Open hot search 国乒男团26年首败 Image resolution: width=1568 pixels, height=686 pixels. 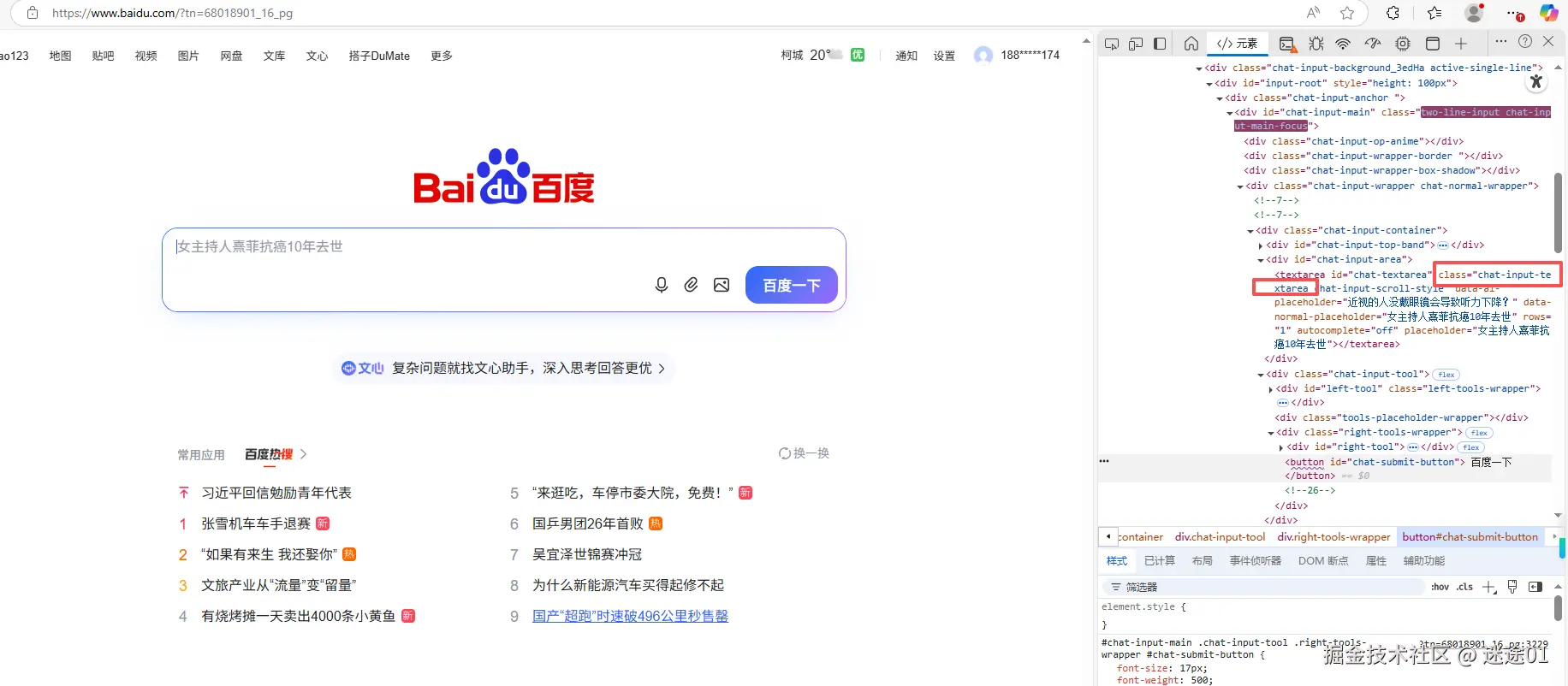click(588, 523)
